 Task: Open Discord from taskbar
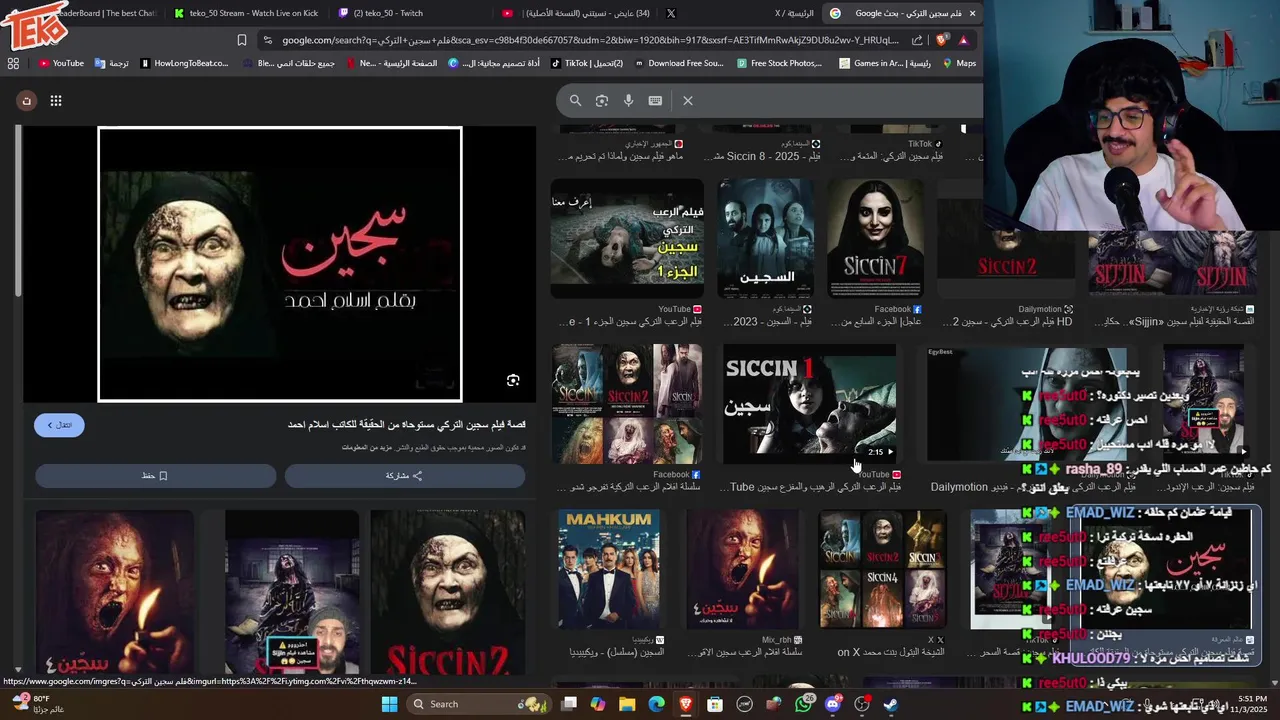point(833,704)
